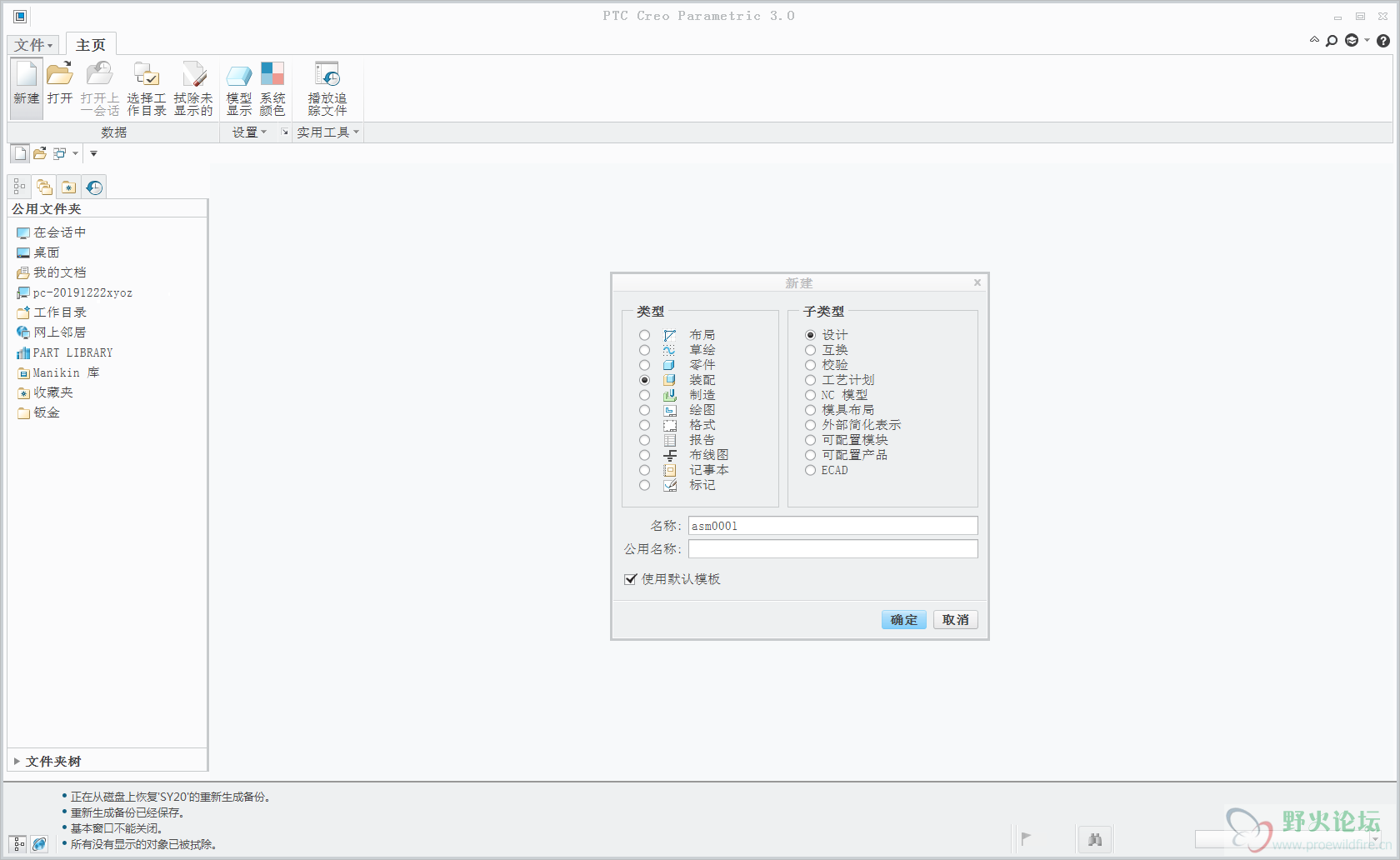Click the flag icon in status bar
The width and height of the screenshot is (1400, 860).
(x=1026, y=839)
